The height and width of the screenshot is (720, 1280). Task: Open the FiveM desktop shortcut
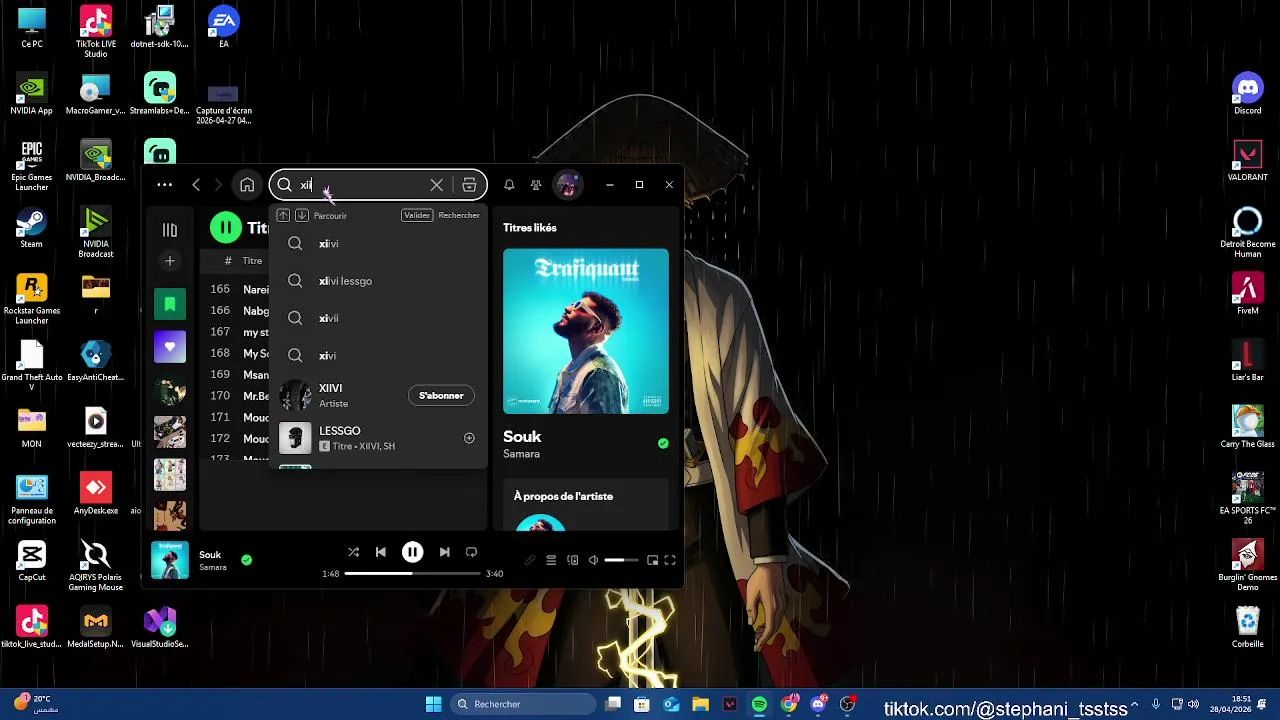click(x=1248, y=295)
